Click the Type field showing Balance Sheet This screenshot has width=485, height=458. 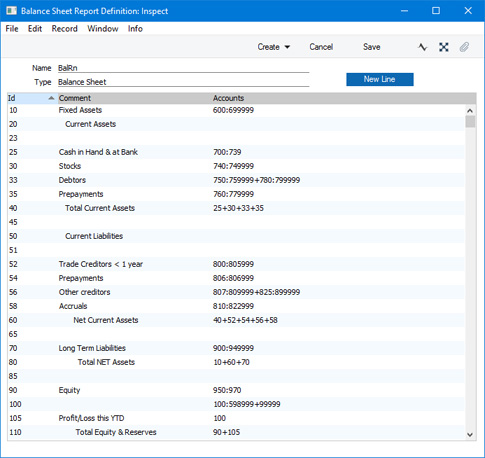[x=183, y=82]
